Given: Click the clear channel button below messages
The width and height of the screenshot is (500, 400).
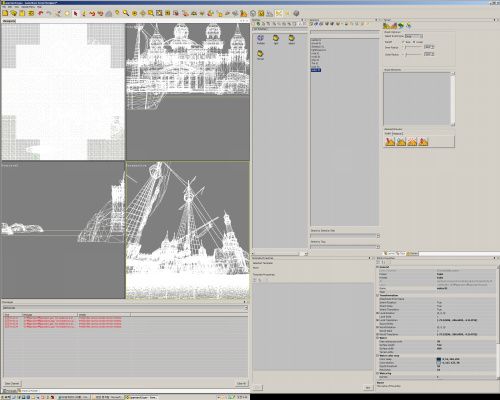Looking at the screenshot, I should (12, 384).
